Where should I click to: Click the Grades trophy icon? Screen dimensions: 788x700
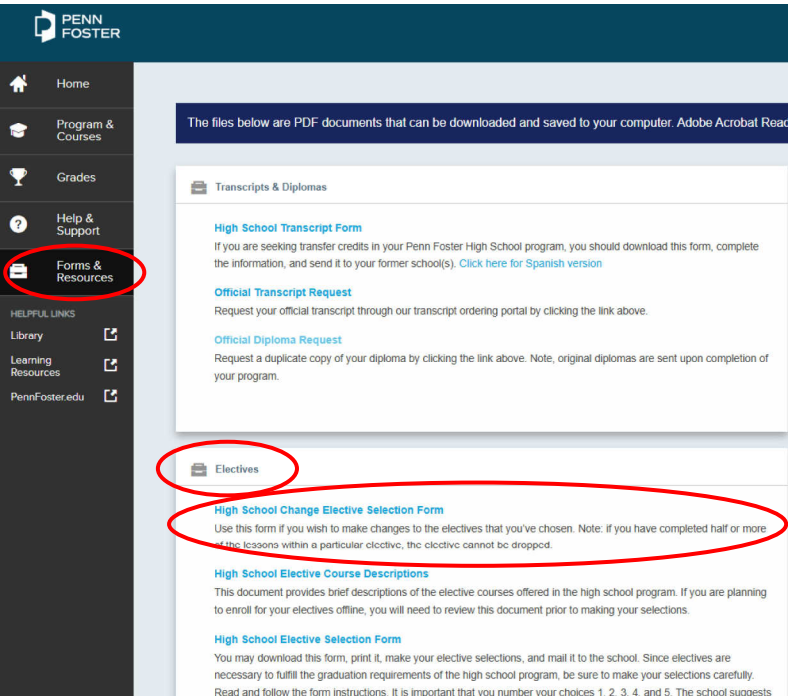point(19,177)
